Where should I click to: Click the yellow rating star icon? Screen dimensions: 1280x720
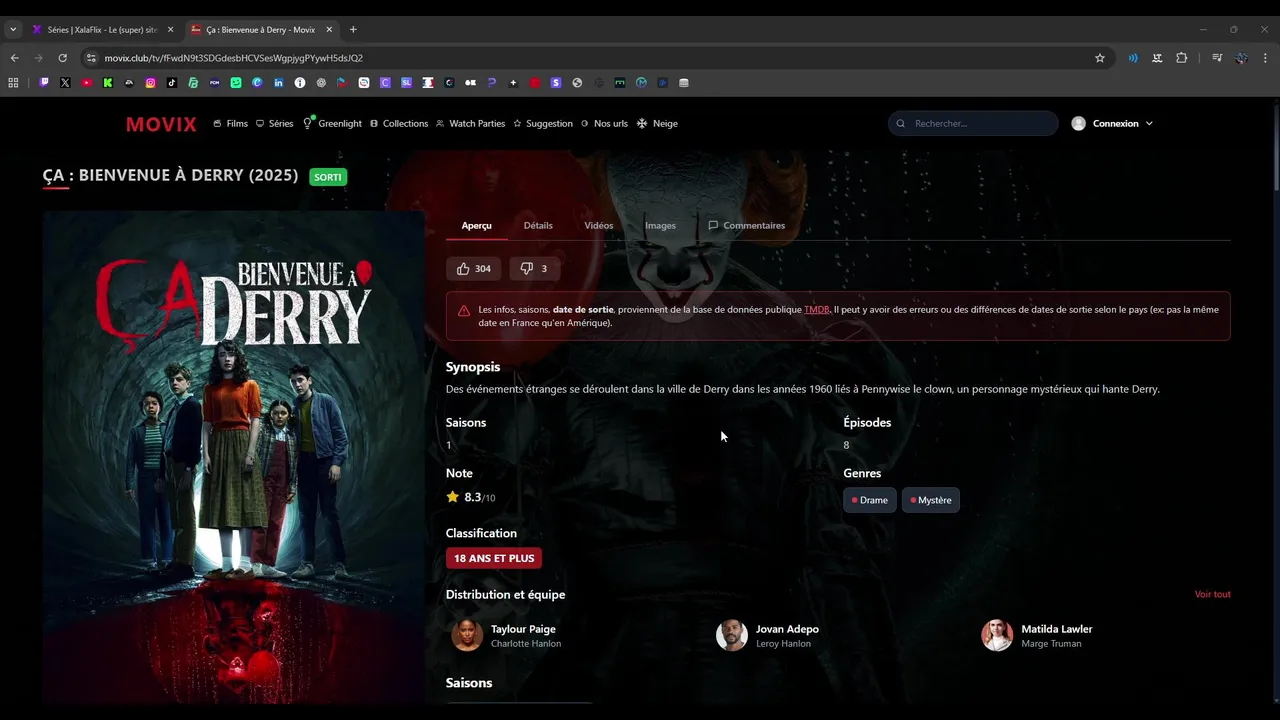[x=453, y=497]
